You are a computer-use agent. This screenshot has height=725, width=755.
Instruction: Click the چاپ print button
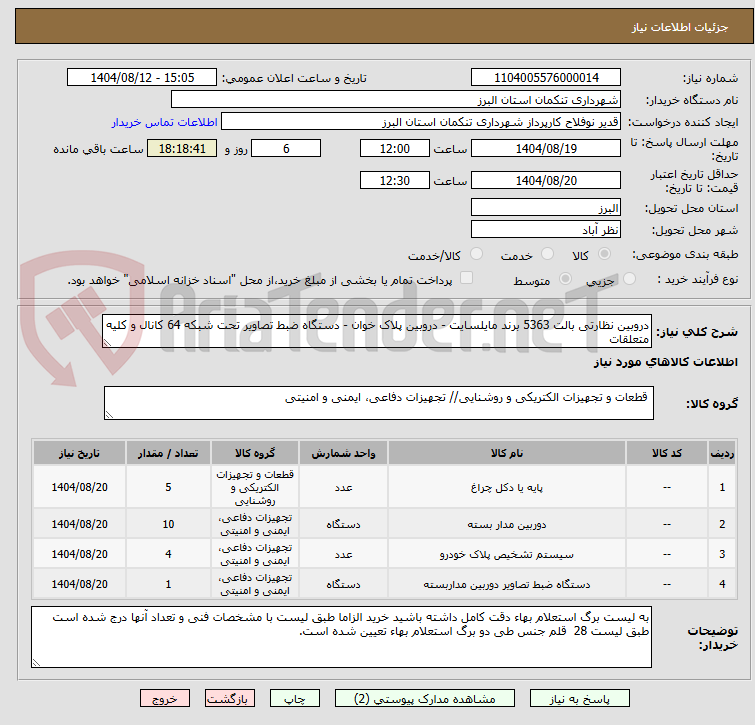295,699
